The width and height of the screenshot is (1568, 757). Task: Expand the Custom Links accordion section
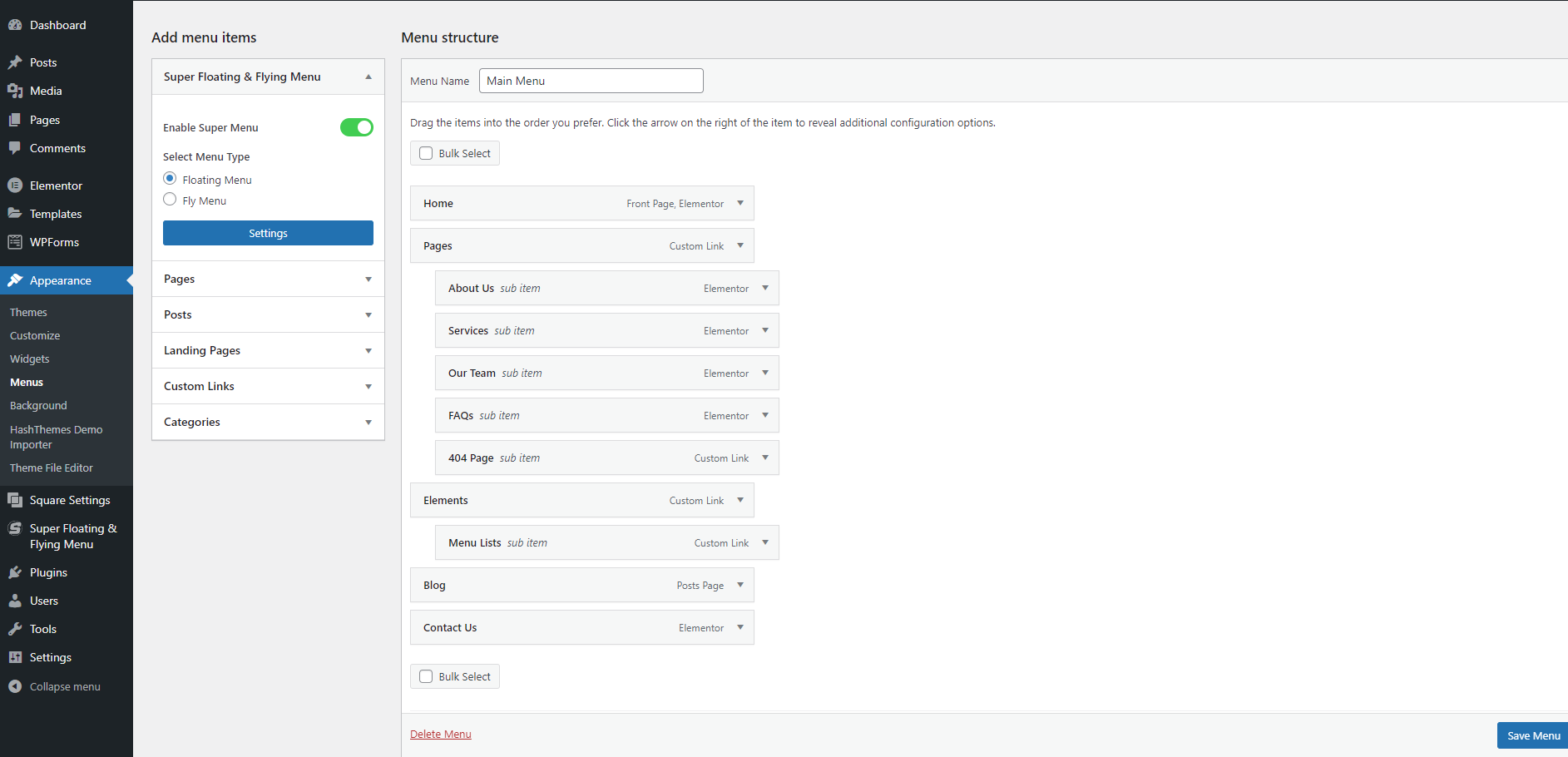tap(369, 387)
